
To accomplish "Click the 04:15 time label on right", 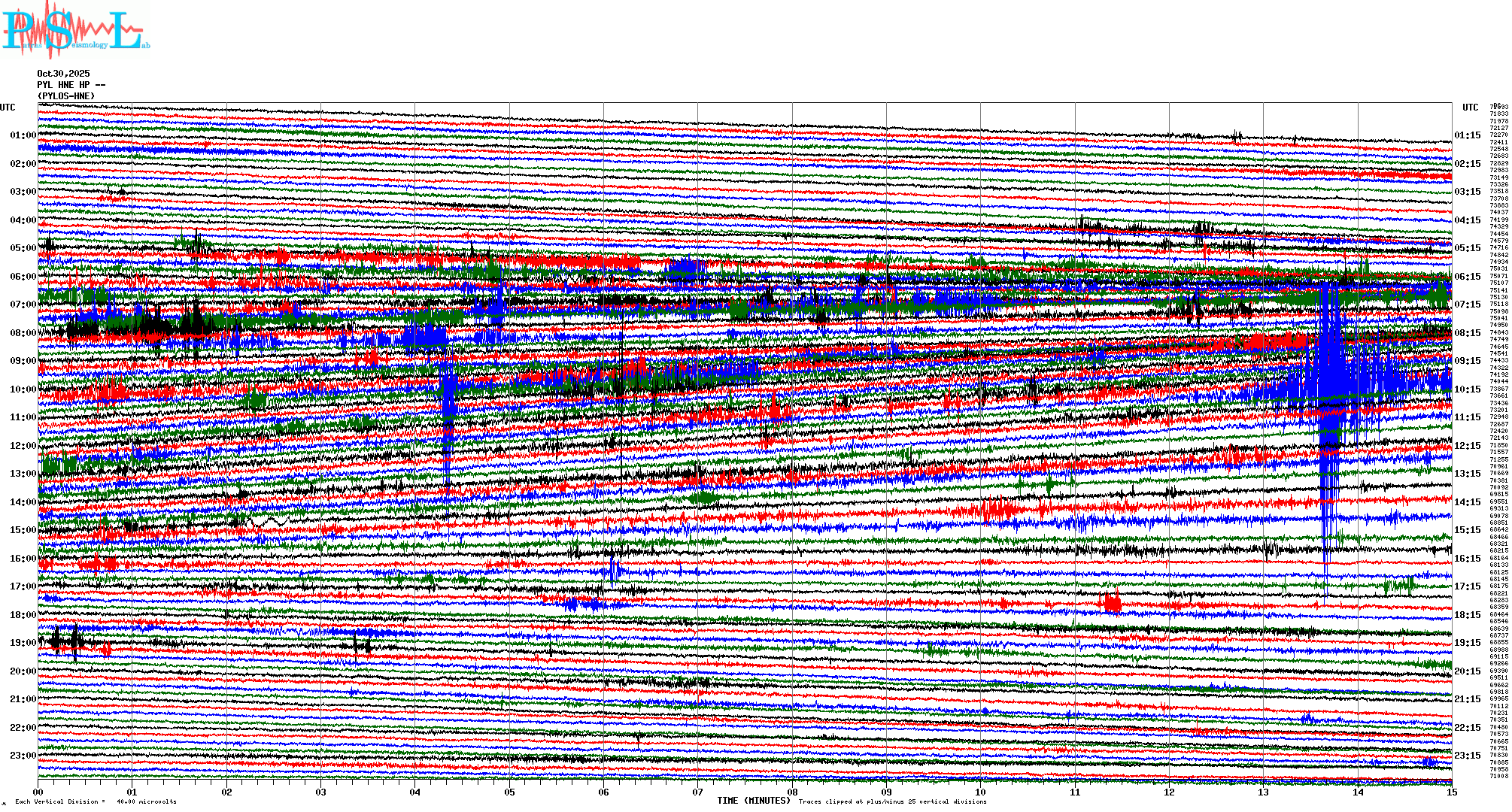I will [1467, 220].
